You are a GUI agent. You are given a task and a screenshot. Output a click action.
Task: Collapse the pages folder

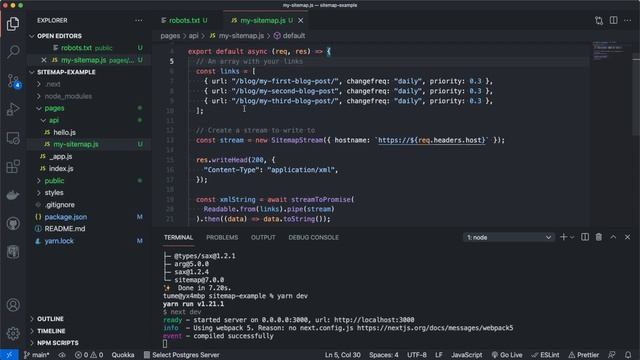(54, 108)
